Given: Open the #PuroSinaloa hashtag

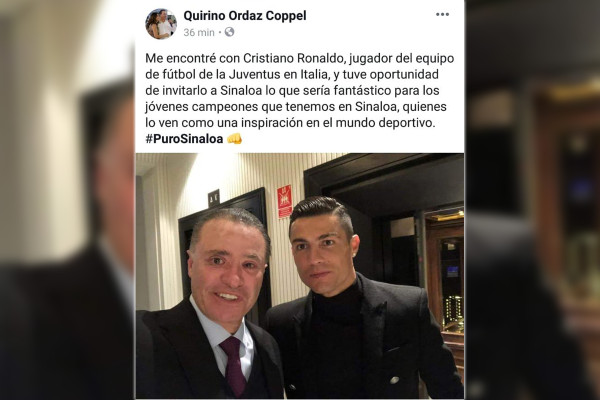Looking at the screenshot, I should [x=184, y=139].
